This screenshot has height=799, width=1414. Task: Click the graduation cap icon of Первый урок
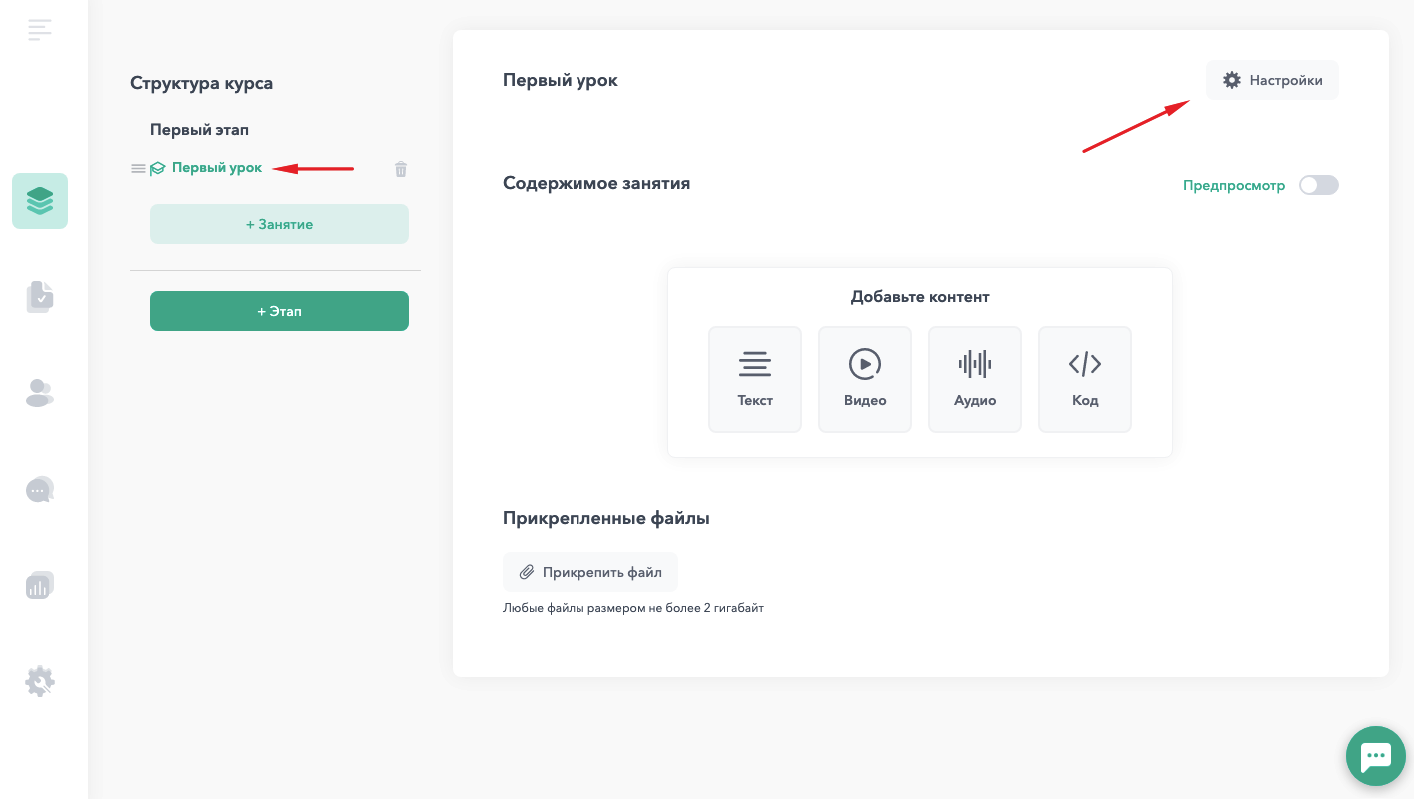point(158,169)
